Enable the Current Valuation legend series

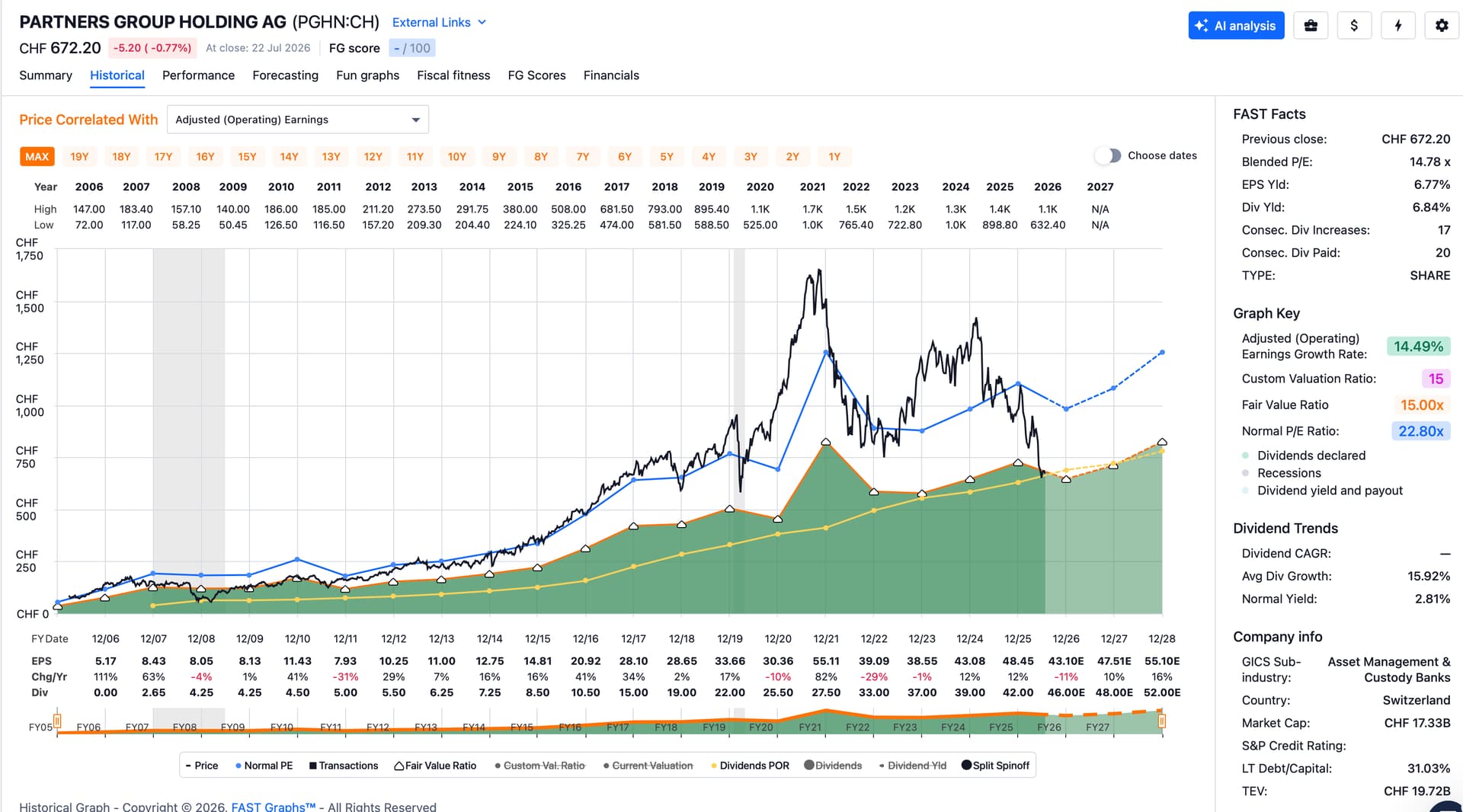tap(648, 766)
